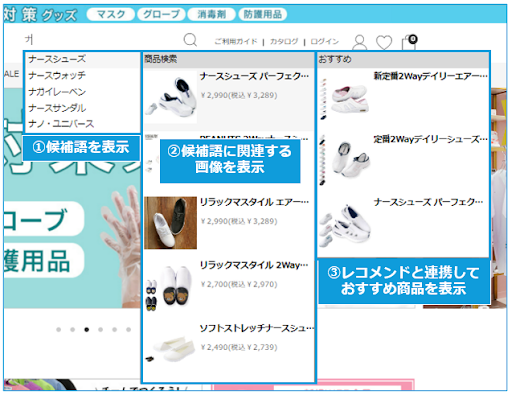Open リラックマスタイル 2Way product title
The height and width of the screenshot is (395, 512).
(x=254, y=265)
